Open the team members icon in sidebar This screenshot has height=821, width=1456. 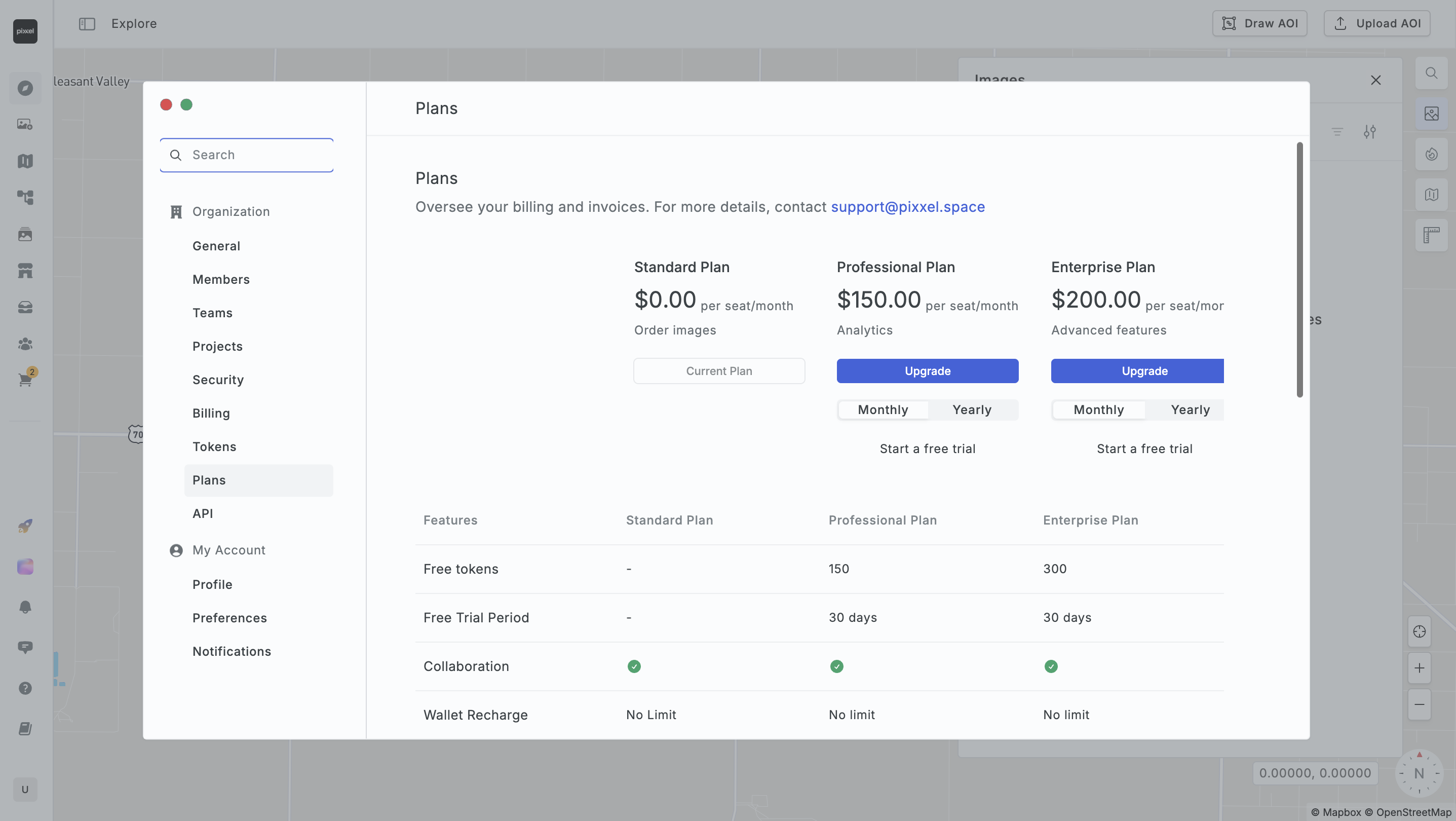pyautogui.click(x=25, y=344)
